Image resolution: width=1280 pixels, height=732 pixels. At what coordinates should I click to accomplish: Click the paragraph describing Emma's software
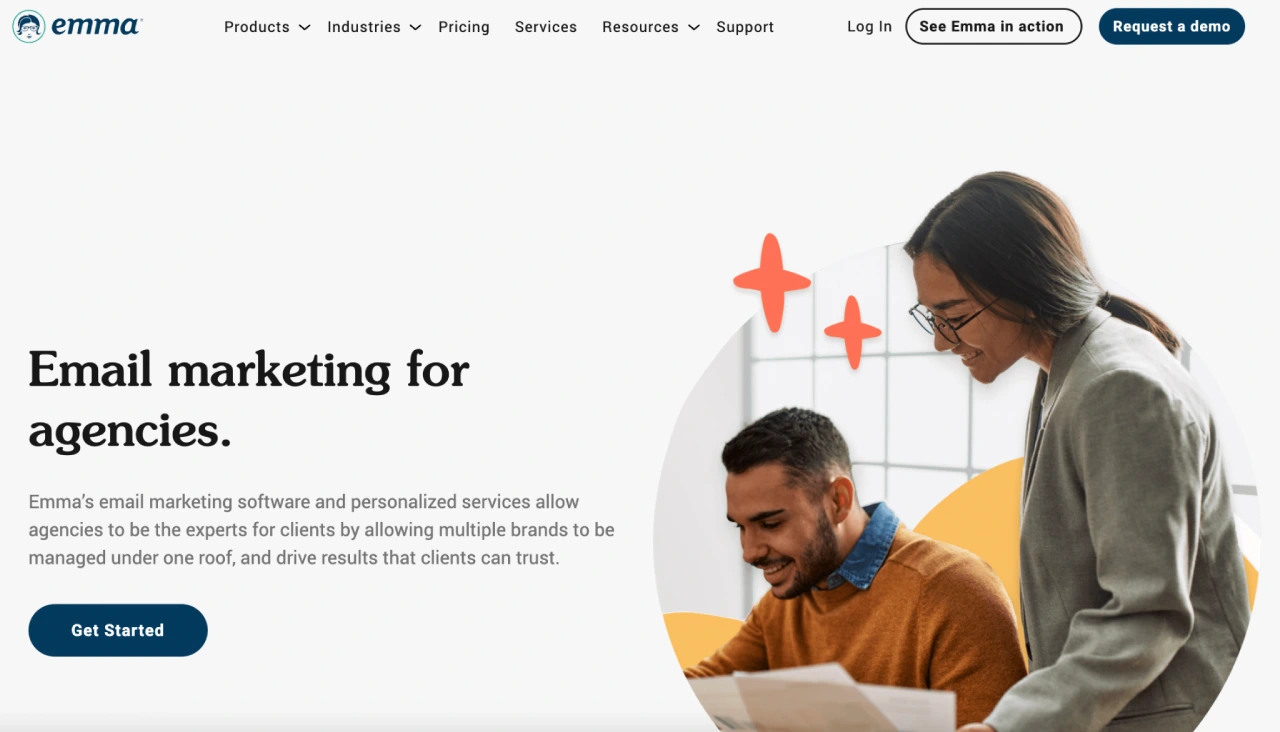pos(321,530)
